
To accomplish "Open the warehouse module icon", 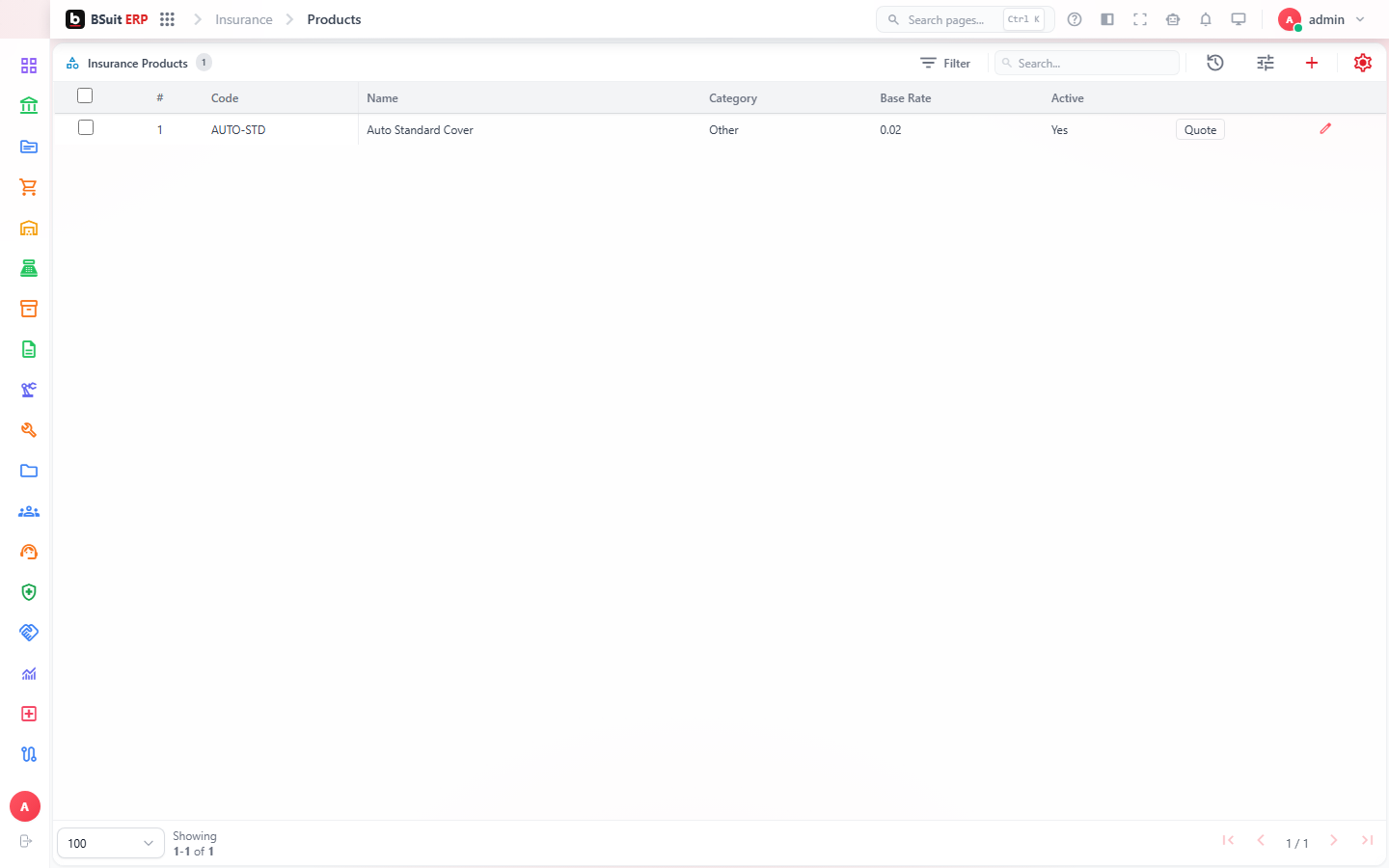I will pos(29,228).
